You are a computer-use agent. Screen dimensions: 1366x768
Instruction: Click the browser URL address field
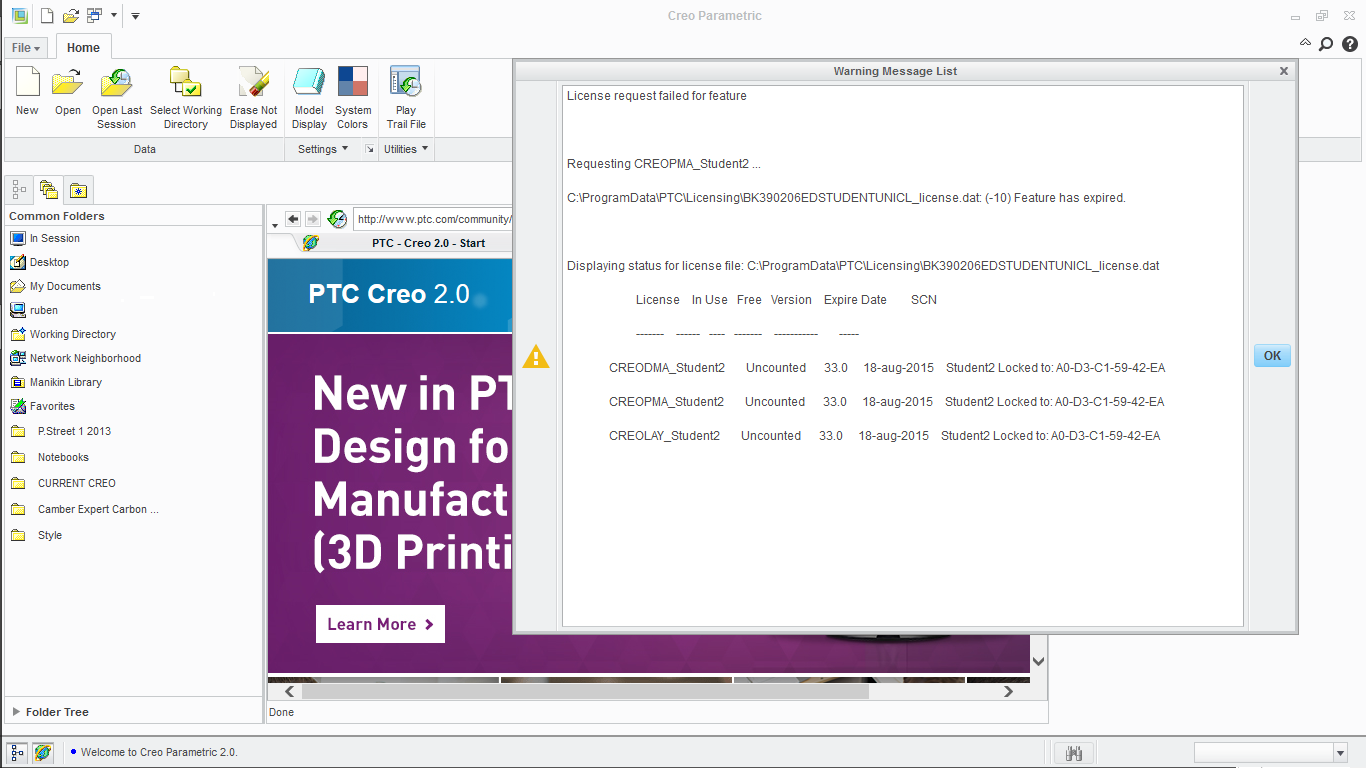point(433,219)
